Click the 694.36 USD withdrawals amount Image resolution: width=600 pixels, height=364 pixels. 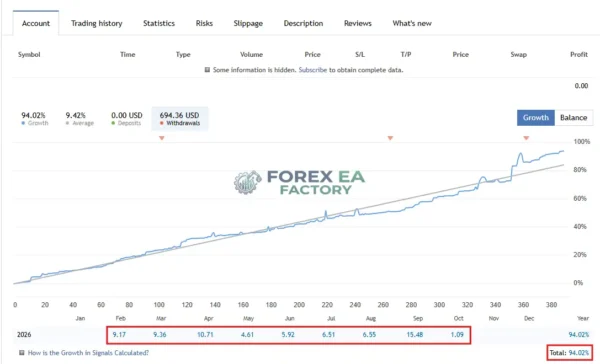[179, 115]
